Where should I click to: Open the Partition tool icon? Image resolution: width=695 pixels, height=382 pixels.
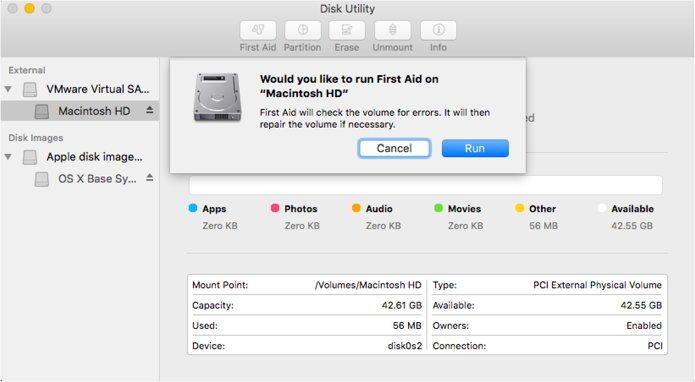pos(303,30)
